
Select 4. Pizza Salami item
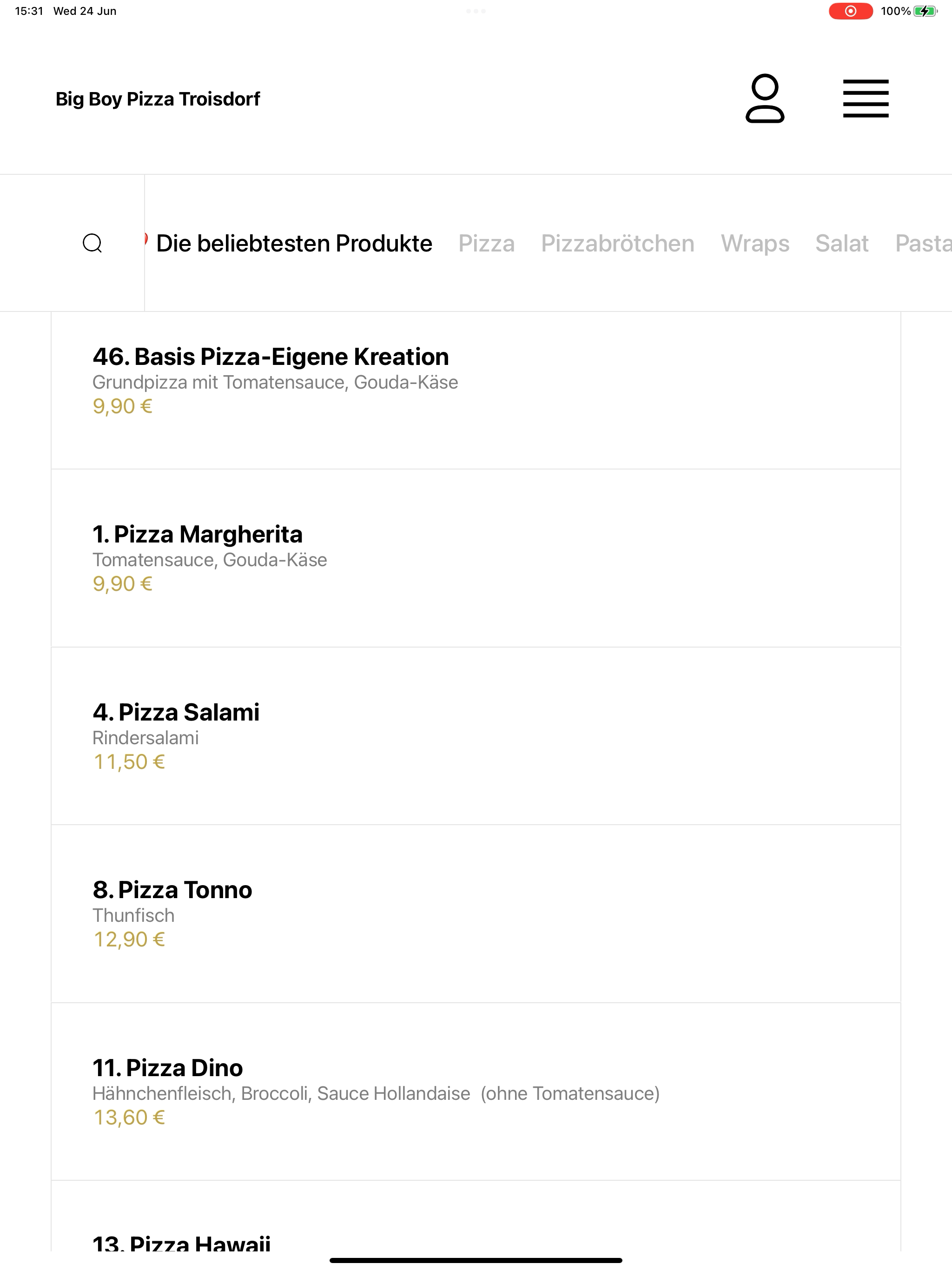(x=476, y=736)
